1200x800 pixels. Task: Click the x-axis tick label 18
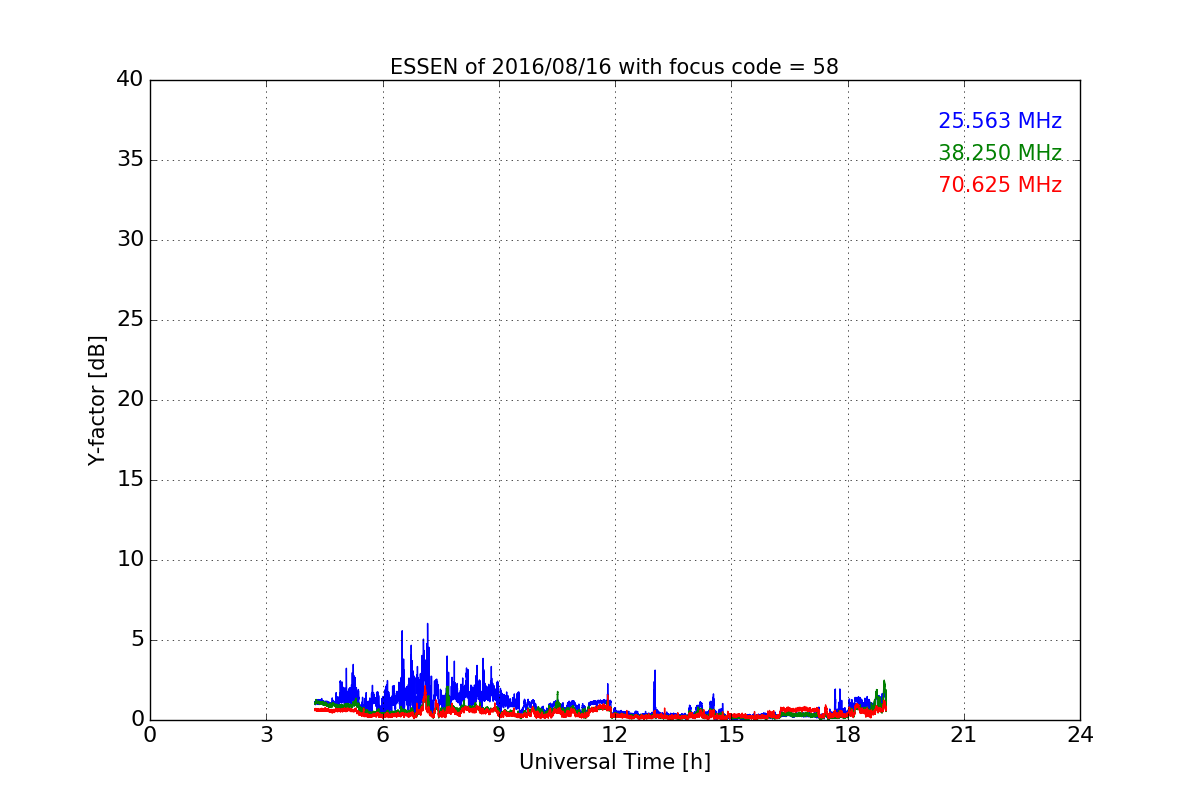848,734
